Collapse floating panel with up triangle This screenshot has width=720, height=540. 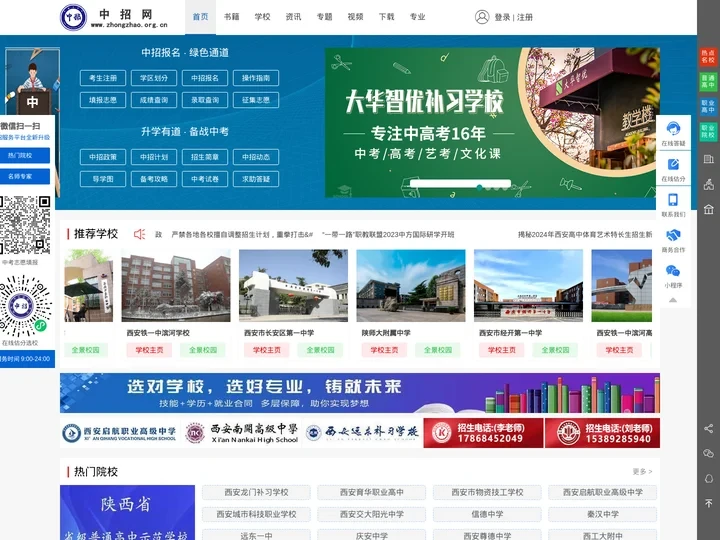tap(673, 300)
